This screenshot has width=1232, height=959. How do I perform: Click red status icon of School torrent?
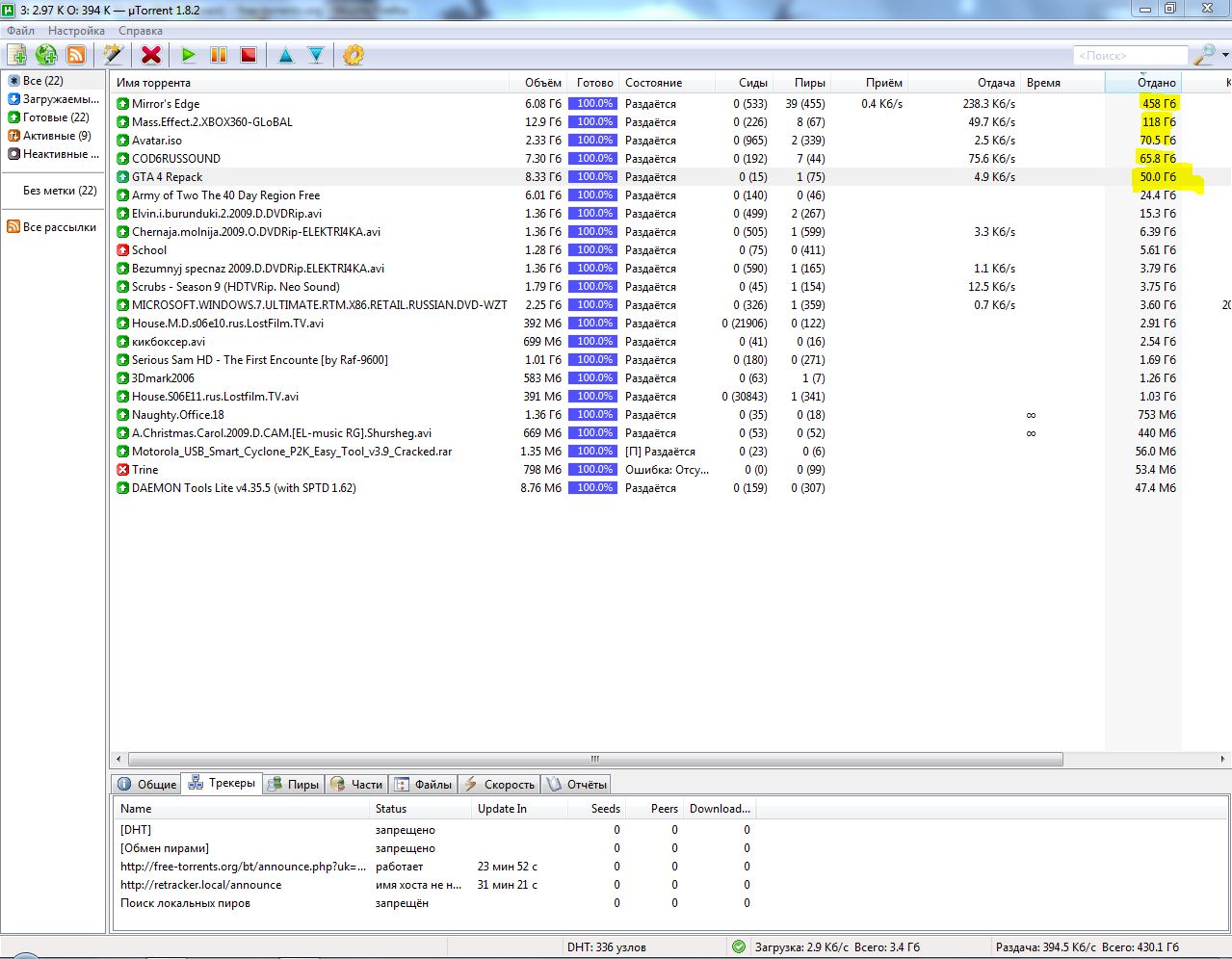click(x=122, y=250)
